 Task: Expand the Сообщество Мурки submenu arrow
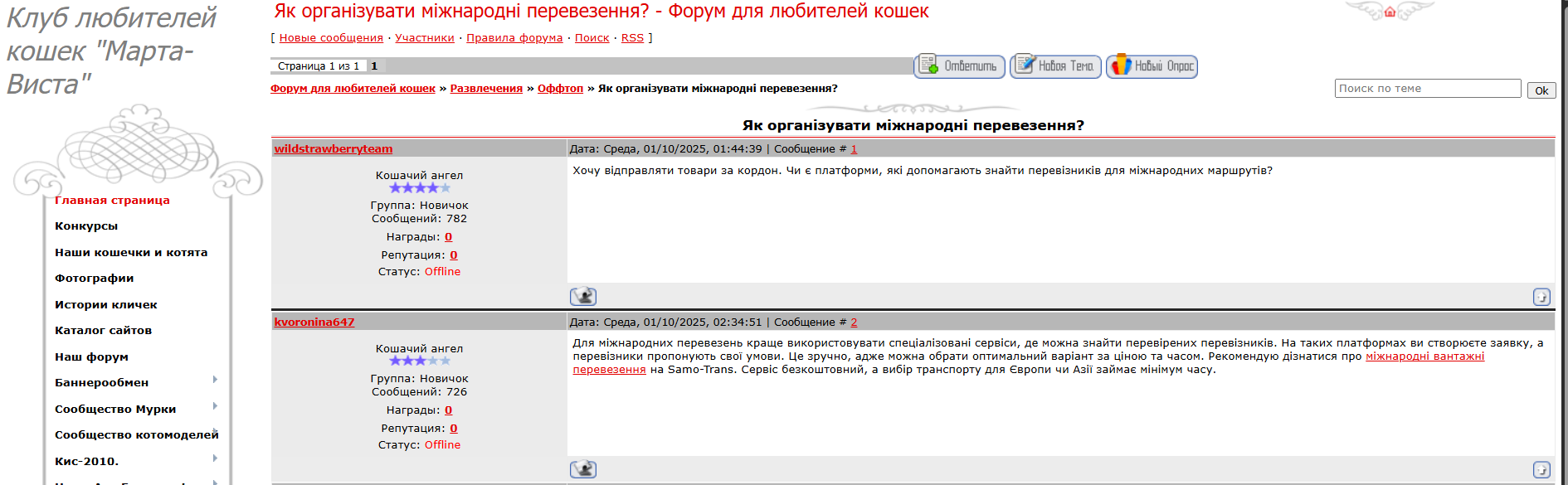click(215, 406)
